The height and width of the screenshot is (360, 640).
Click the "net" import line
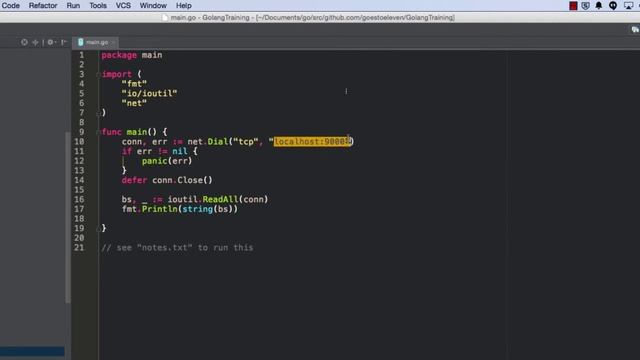(x=134, y=103)
